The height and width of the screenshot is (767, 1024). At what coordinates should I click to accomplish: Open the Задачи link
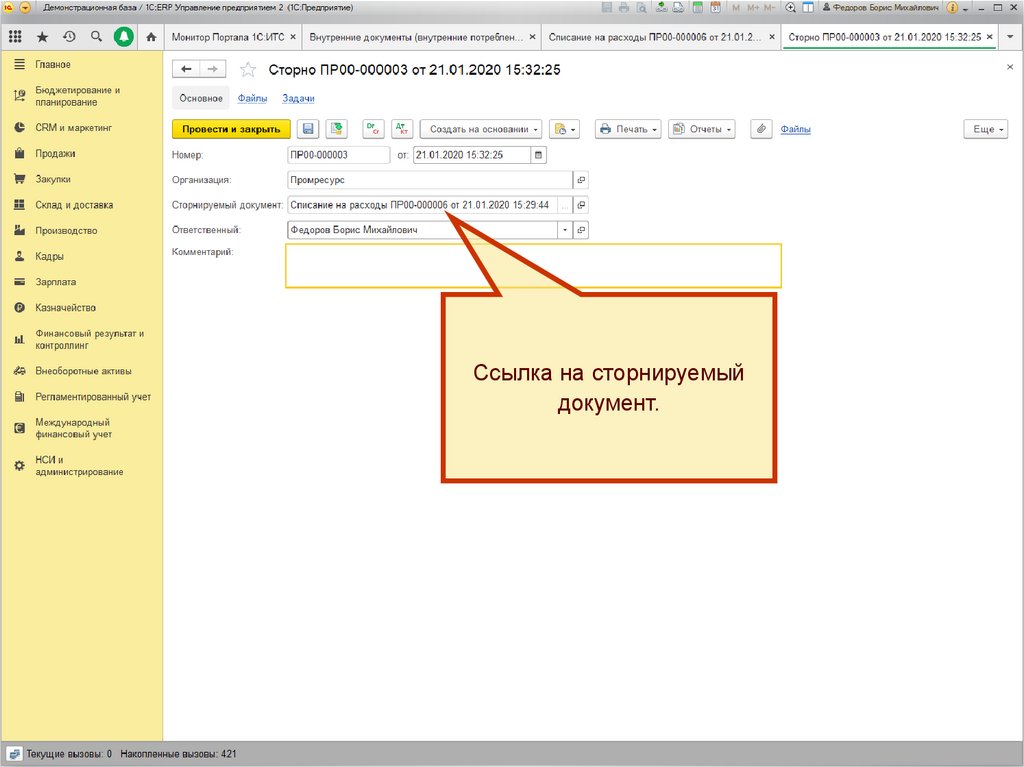point(298,99)
